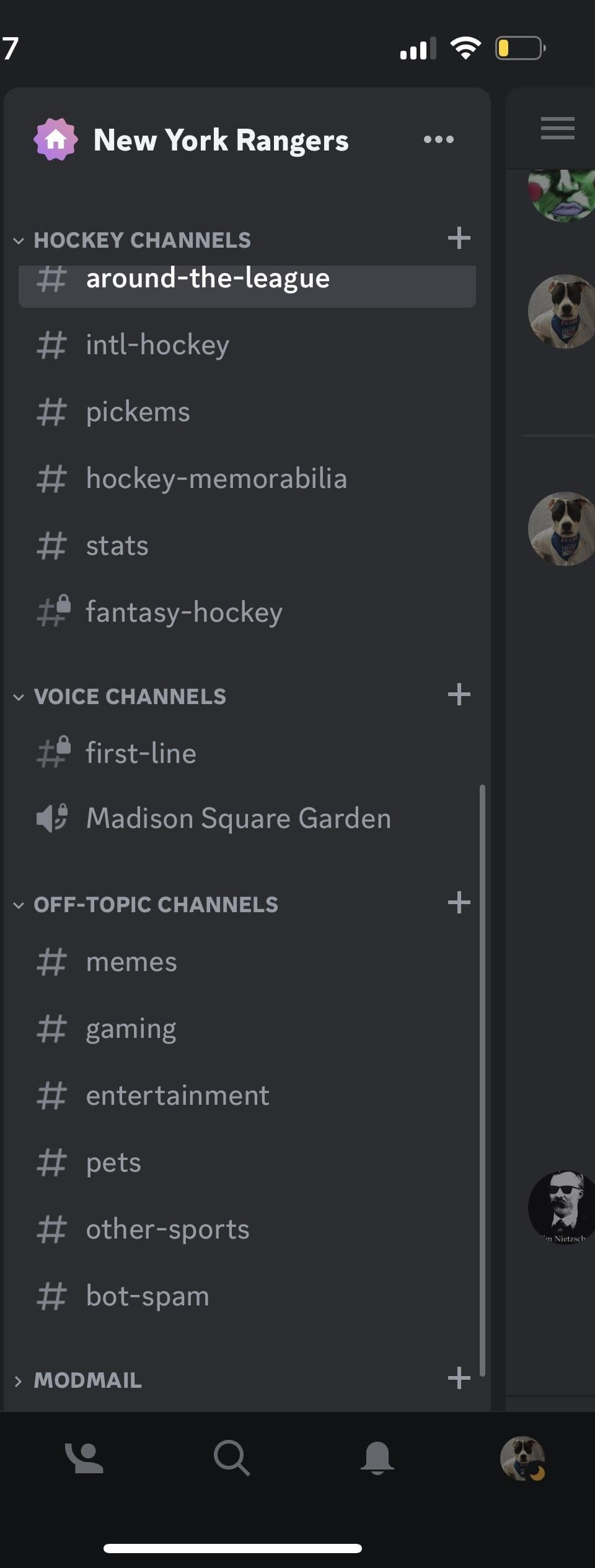Open the locked fantasy-hockey channel
The height and width of the screenshot is (1568, 595).
click(x=183, y=612)
